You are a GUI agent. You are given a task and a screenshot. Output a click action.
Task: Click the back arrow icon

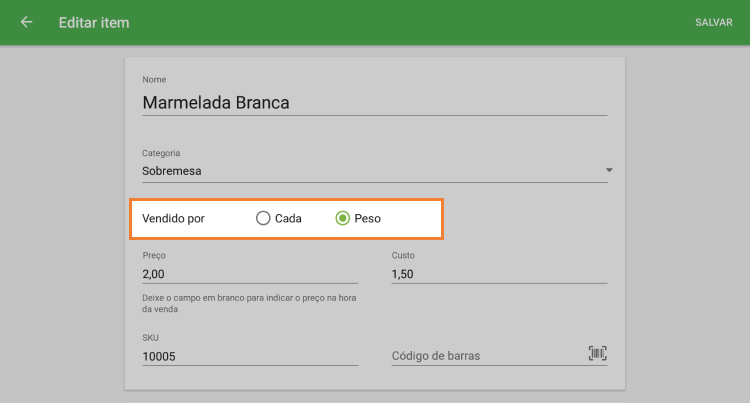[26, 22]
